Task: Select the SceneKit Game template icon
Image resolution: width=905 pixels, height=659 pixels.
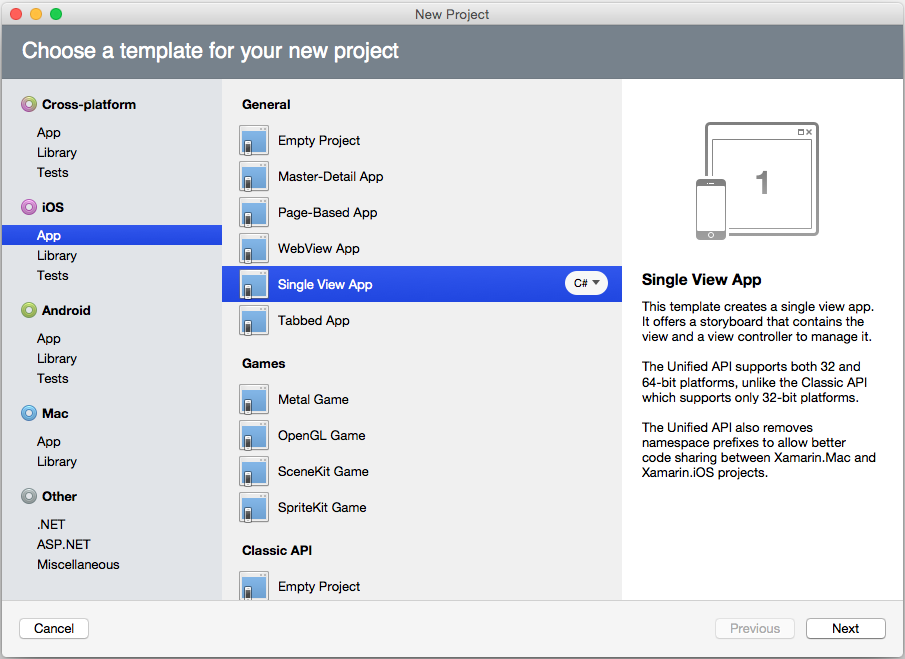Action: pyautogui.click(x=254, y=471)
